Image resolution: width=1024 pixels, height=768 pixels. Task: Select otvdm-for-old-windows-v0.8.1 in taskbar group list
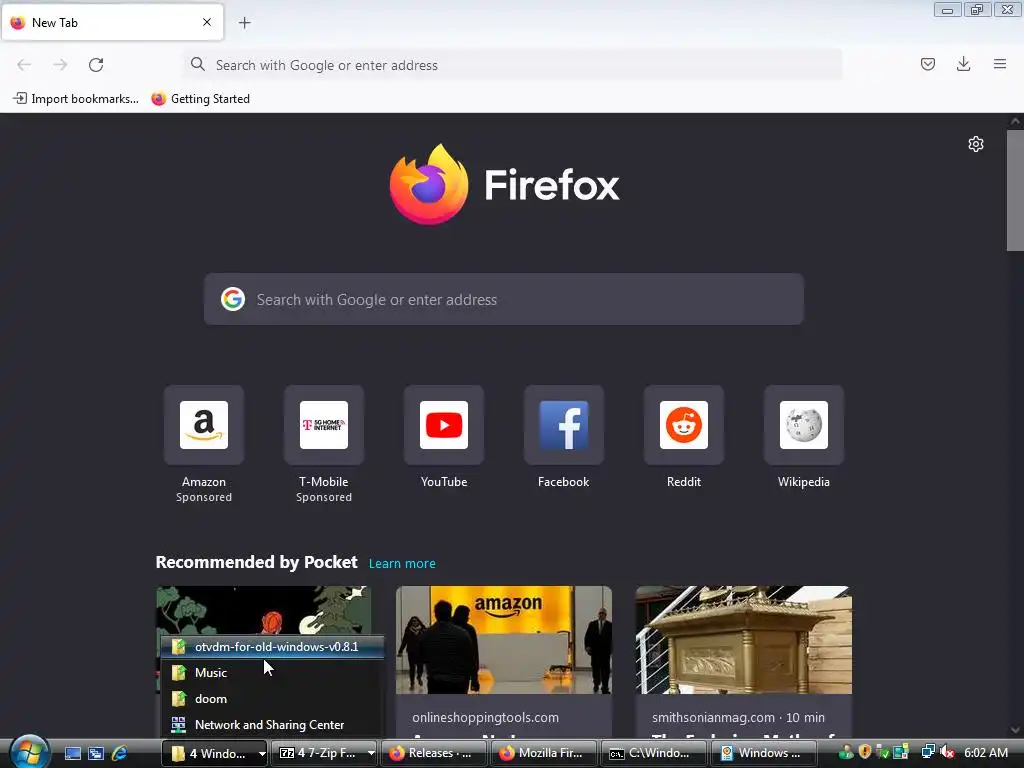(x=273, y=647)
